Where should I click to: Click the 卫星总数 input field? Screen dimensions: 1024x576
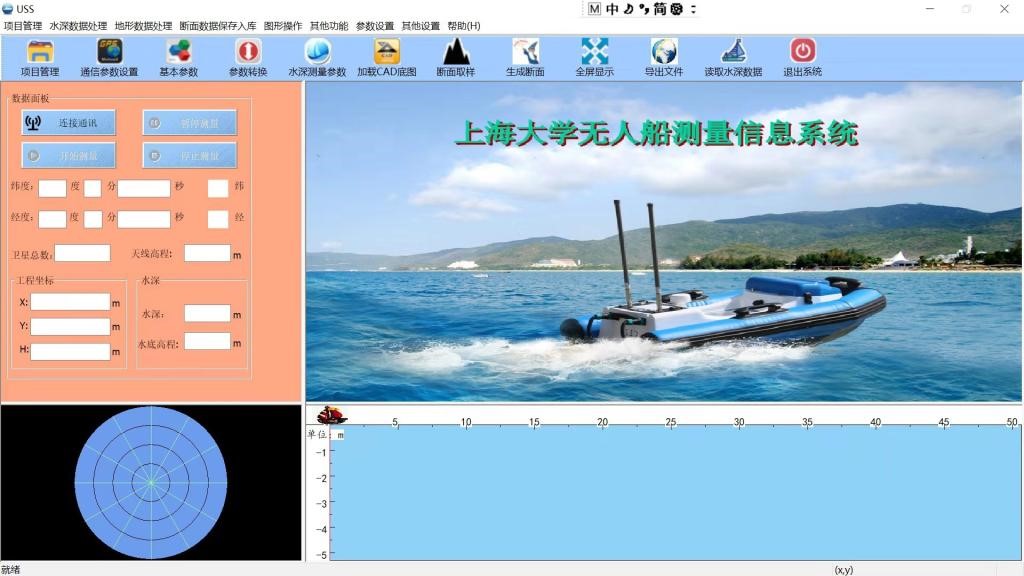pyautogui.click(x=82, y=253)
